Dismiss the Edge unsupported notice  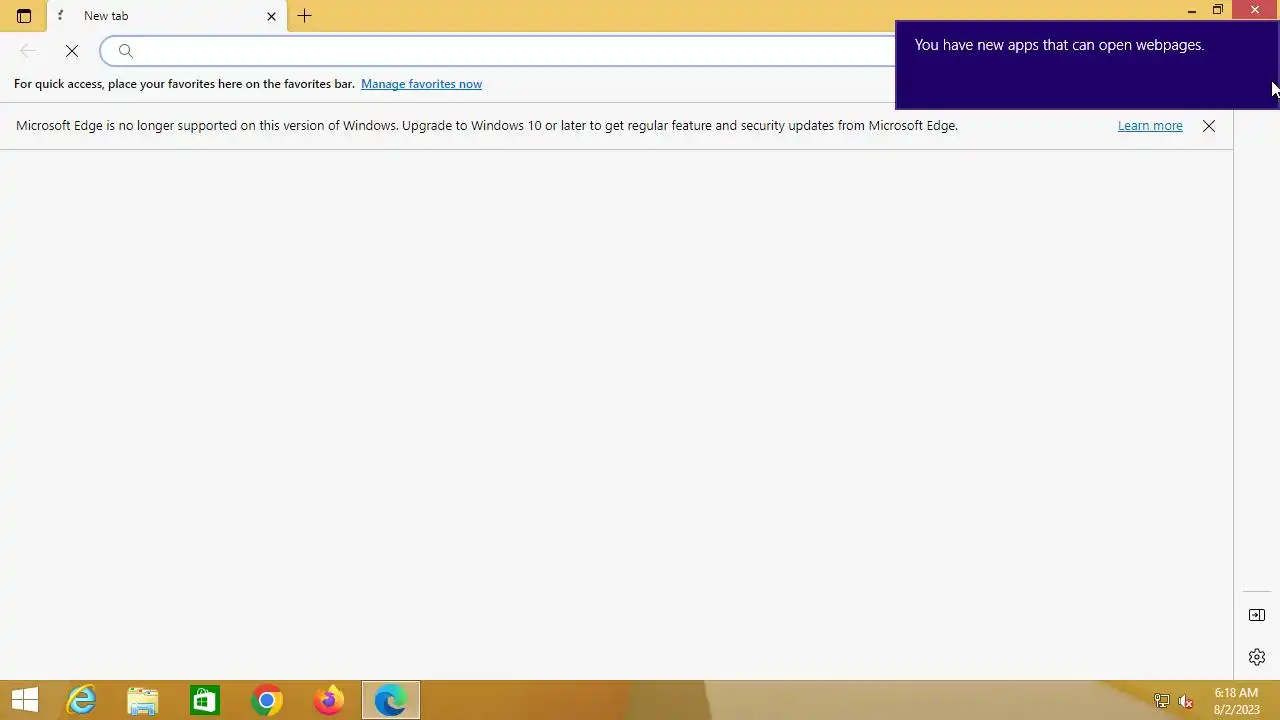click(x=1209, y=126)
